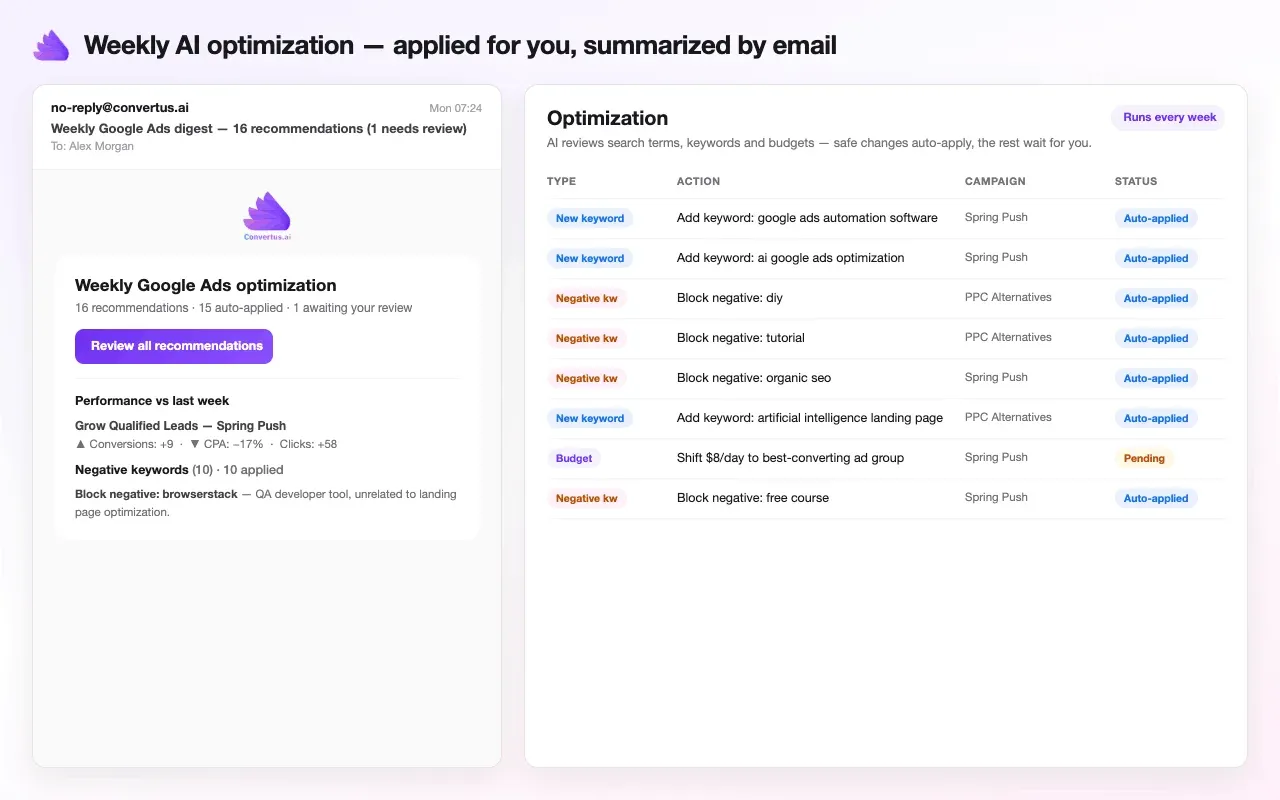Select row Block negative: organic seo
1280x800 pixels.
pyautogui.click(x=886, y=378)
